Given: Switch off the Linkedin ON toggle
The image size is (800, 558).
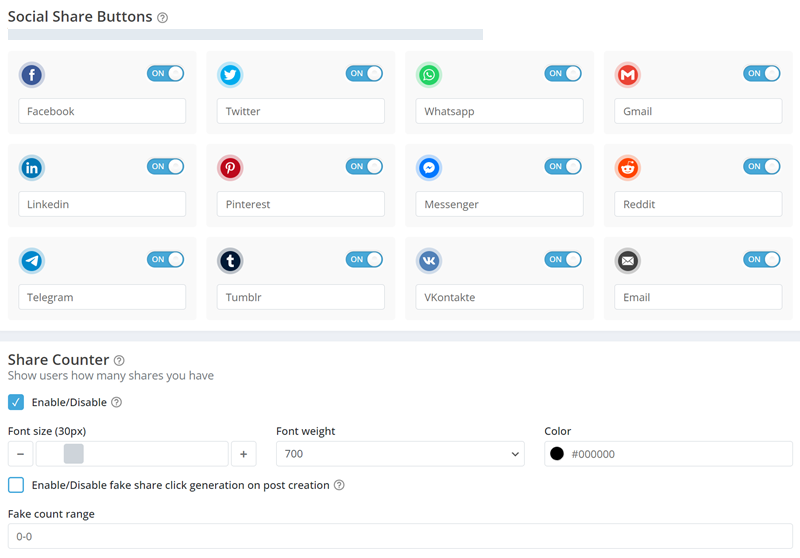Looking at the screenshot, I should [x=165, y=166].
